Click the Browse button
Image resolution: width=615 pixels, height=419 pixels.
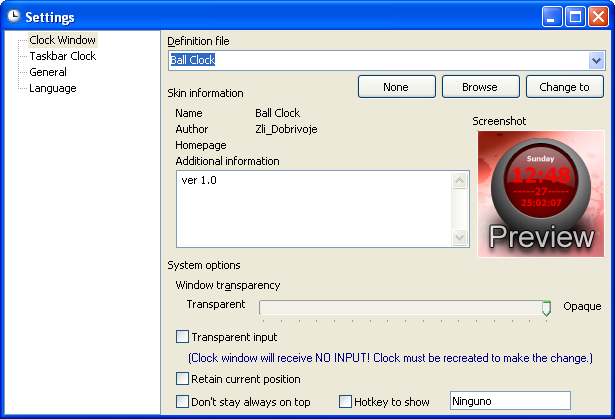[480, 87]
